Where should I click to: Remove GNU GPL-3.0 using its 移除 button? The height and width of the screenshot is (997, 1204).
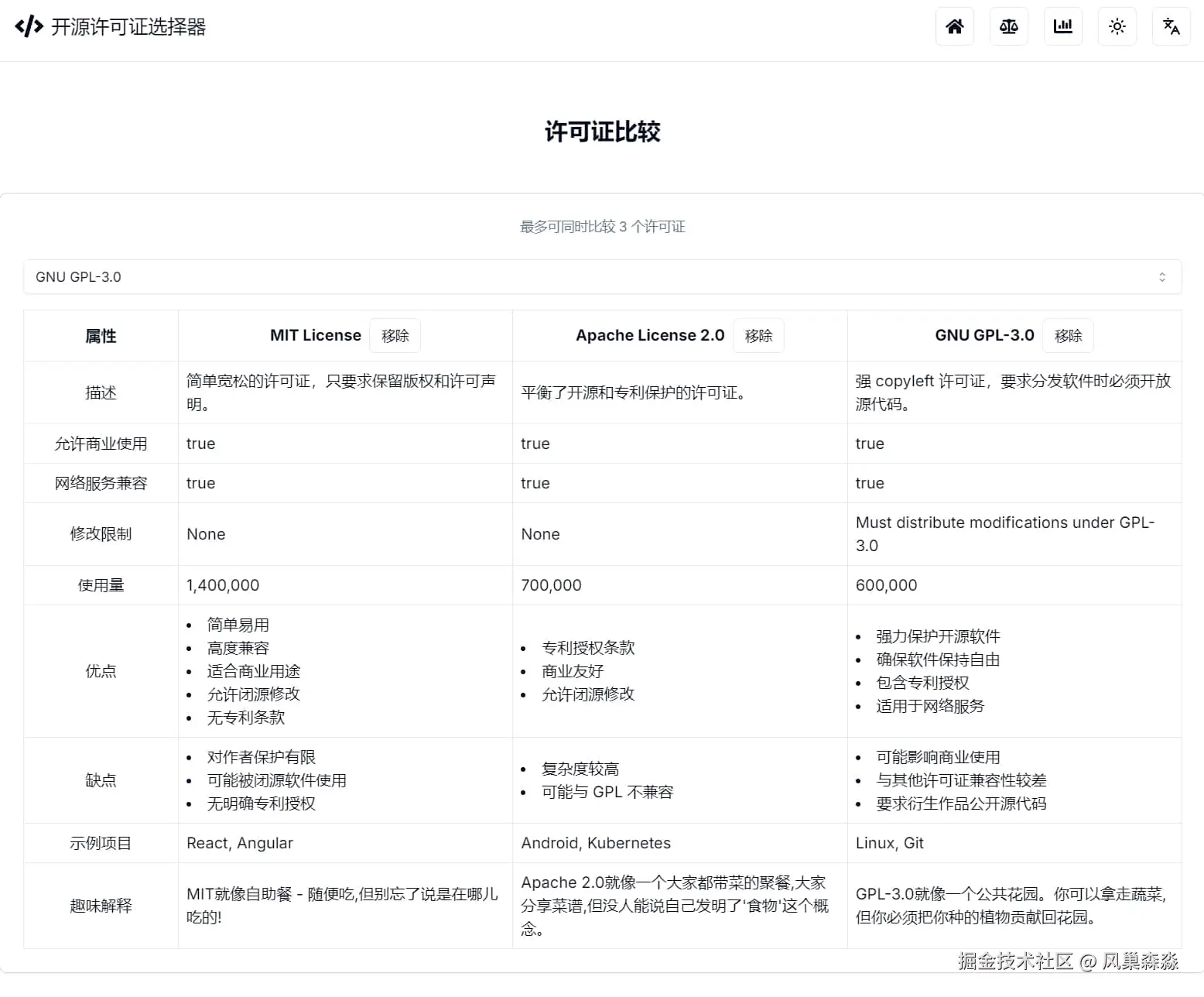click(1068, 335)
